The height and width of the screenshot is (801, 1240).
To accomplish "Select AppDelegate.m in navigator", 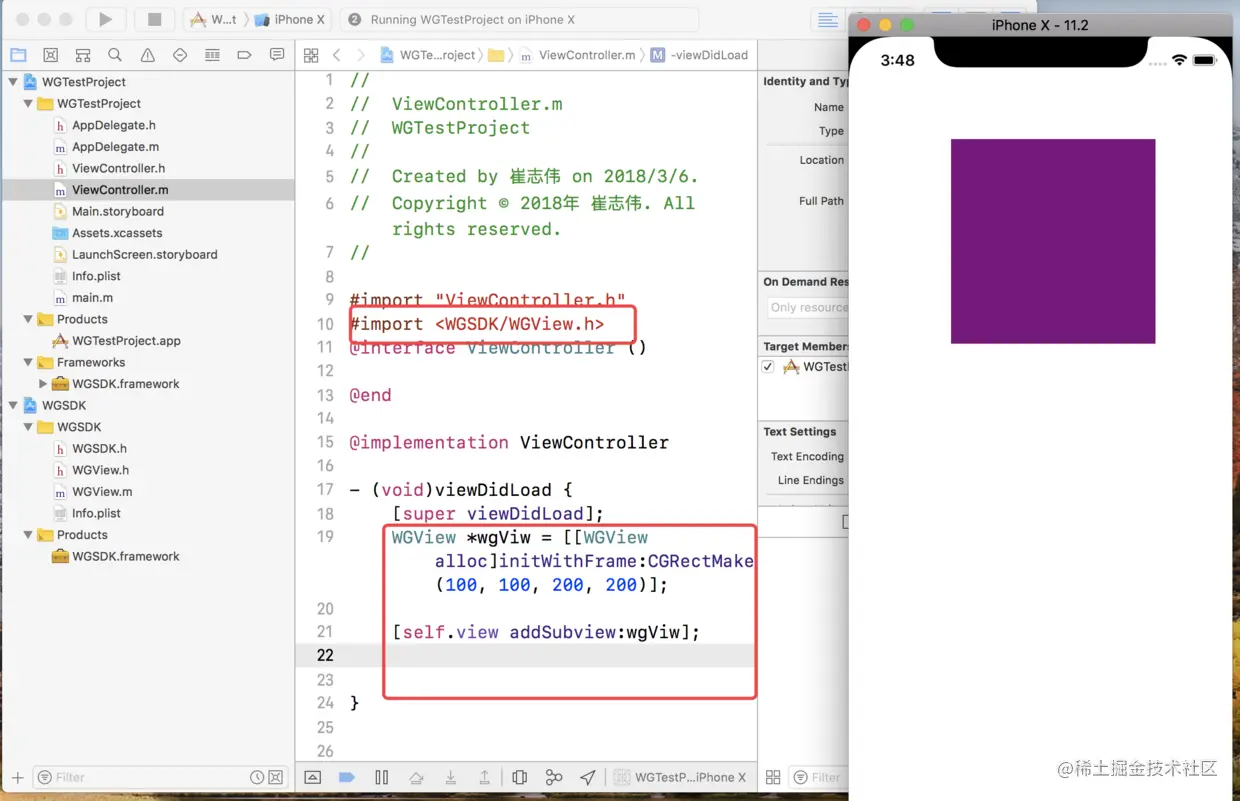I will (x=115, y=147).
